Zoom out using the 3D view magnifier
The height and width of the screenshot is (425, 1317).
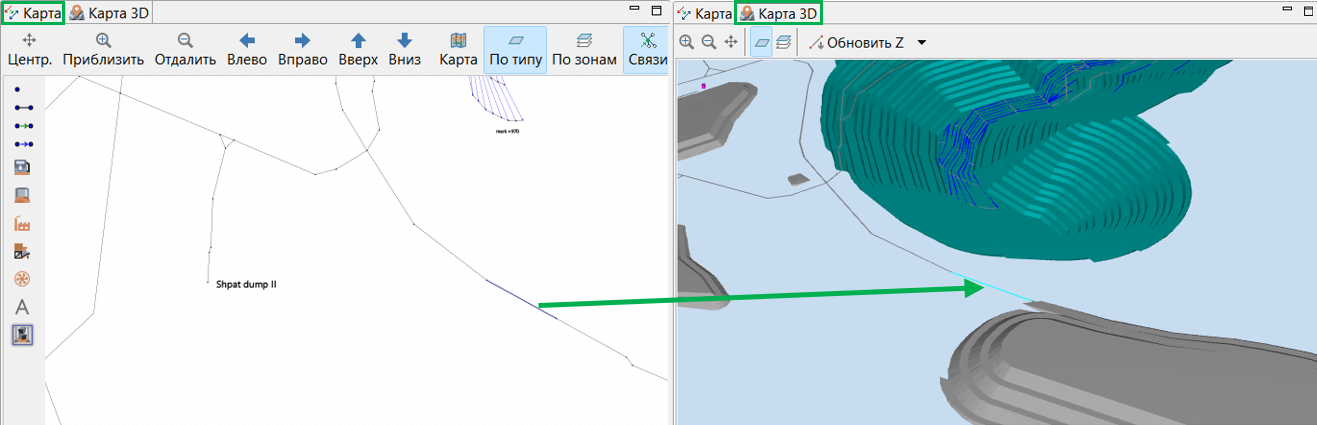tap(709, 42)
